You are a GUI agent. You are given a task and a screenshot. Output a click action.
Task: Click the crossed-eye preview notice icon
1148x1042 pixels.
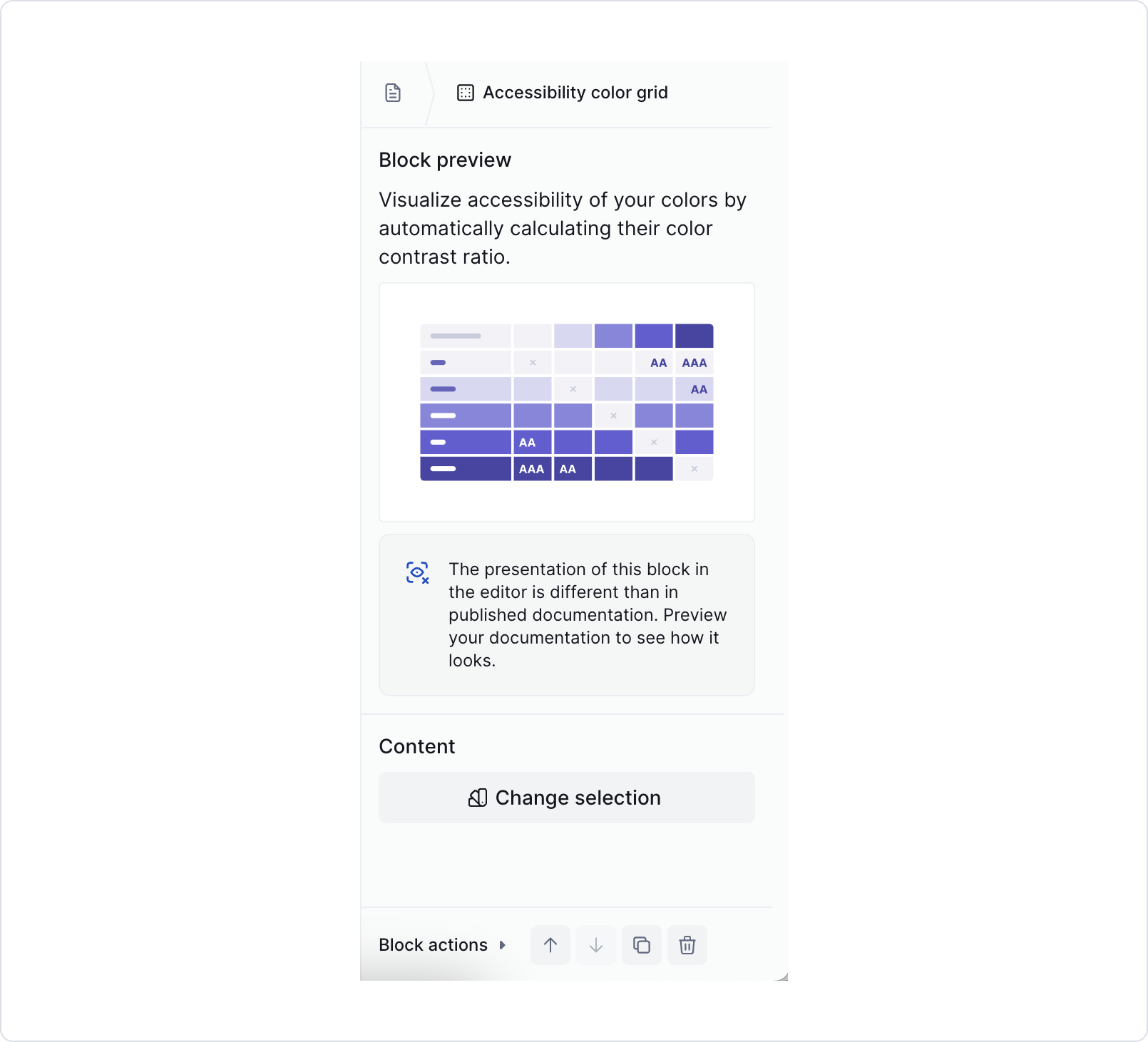[418, 572]
